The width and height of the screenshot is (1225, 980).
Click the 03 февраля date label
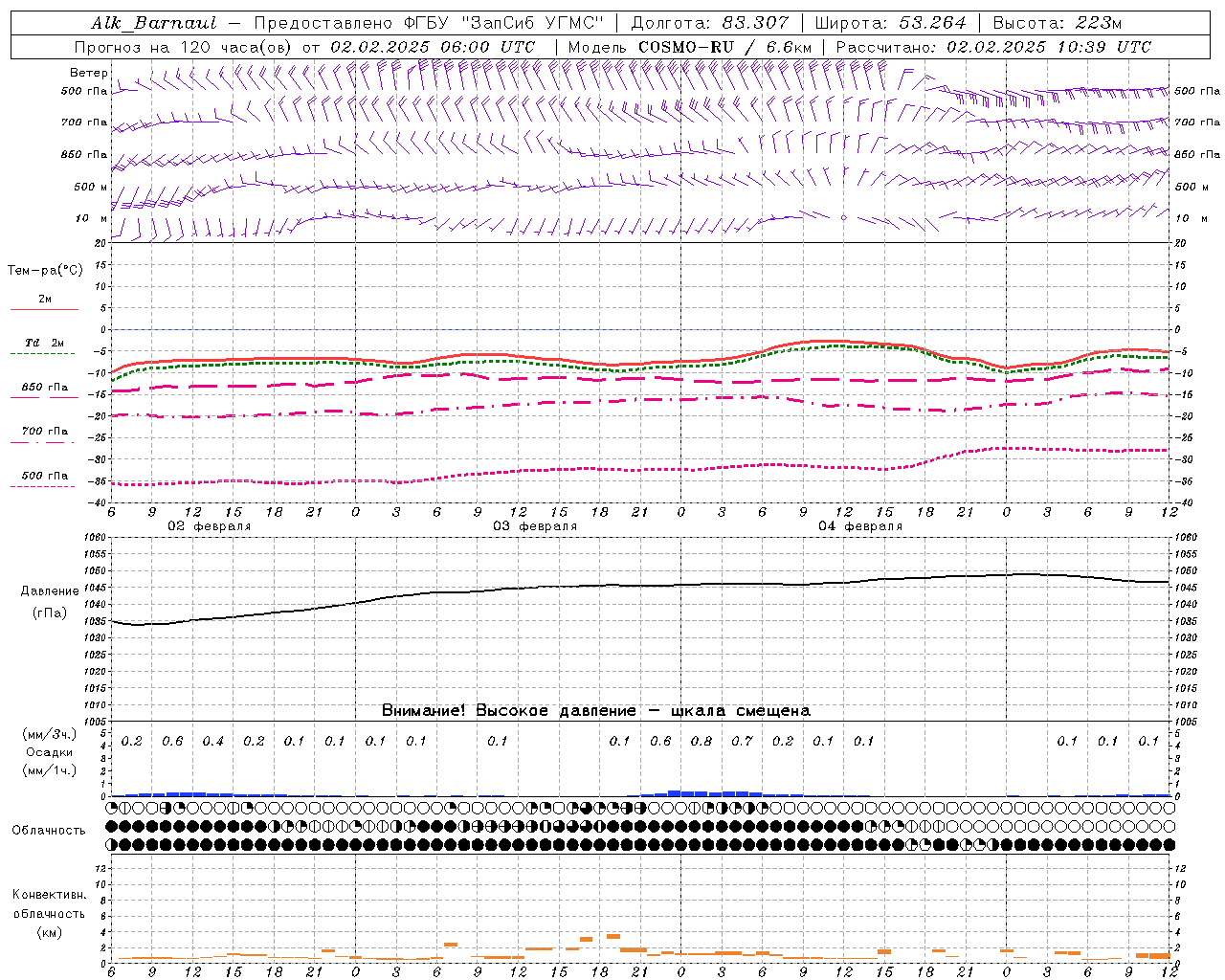tap(535, 526)
